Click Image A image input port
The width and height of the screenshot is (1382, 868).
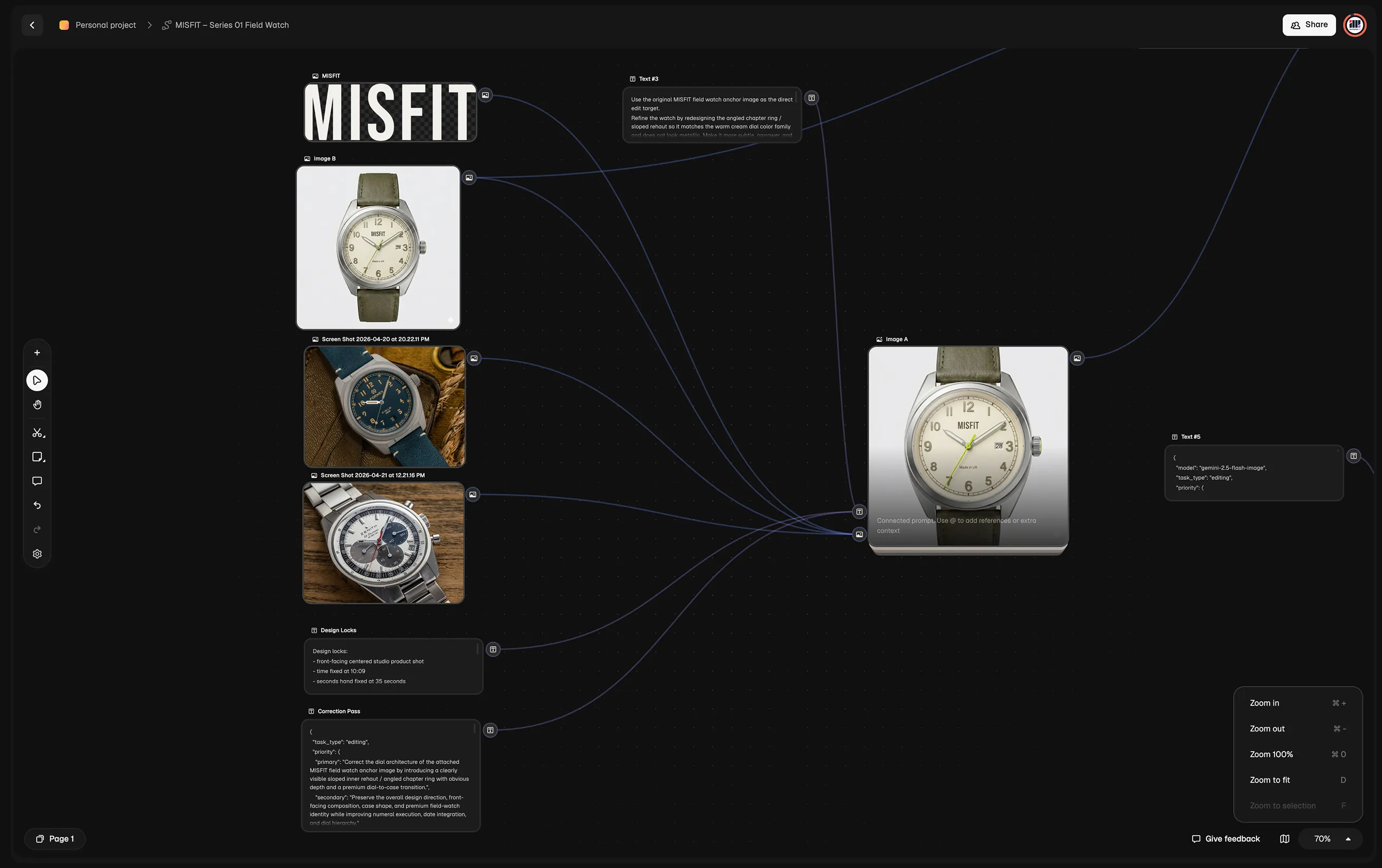coord(859,535)
